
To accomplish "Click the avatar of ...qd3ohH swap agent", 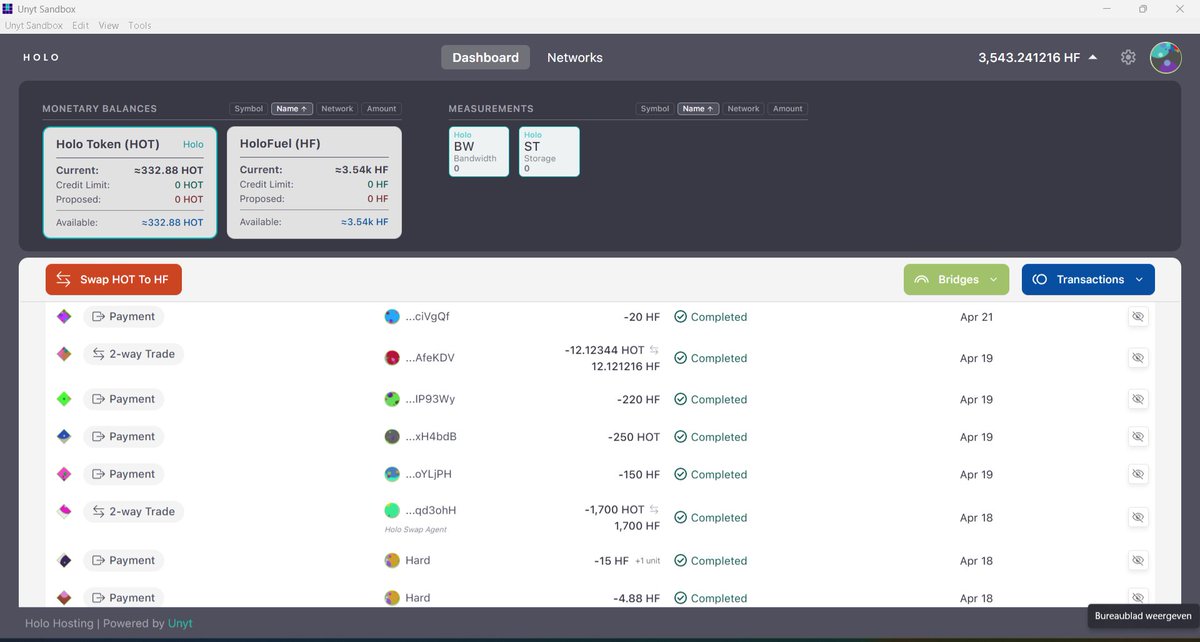I will (x=392, y=510).
